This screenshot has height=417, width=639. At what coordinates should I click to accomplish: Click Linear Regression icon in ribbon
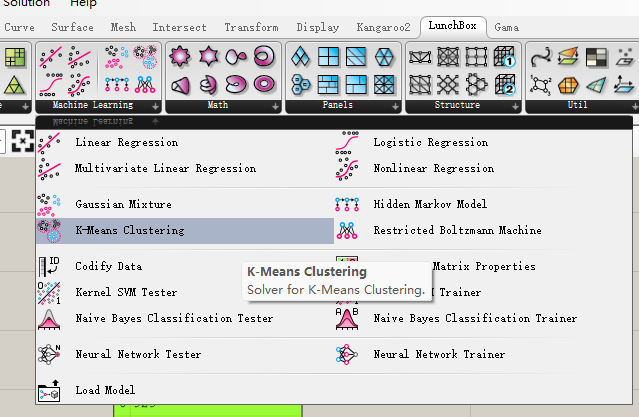point(51,57)
